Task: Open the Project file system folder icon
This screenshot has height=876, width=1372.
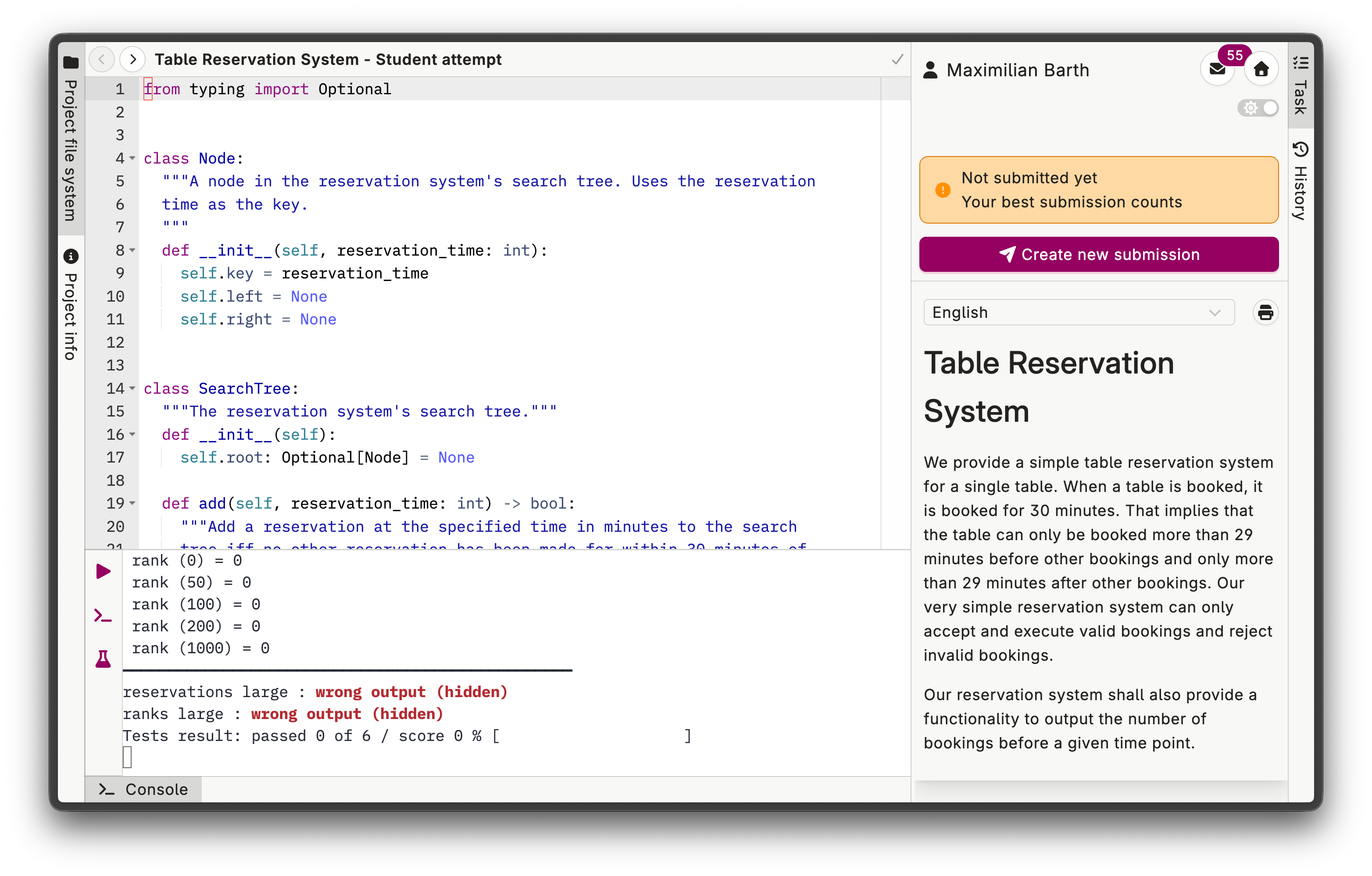Action: (x=71, y=62)
